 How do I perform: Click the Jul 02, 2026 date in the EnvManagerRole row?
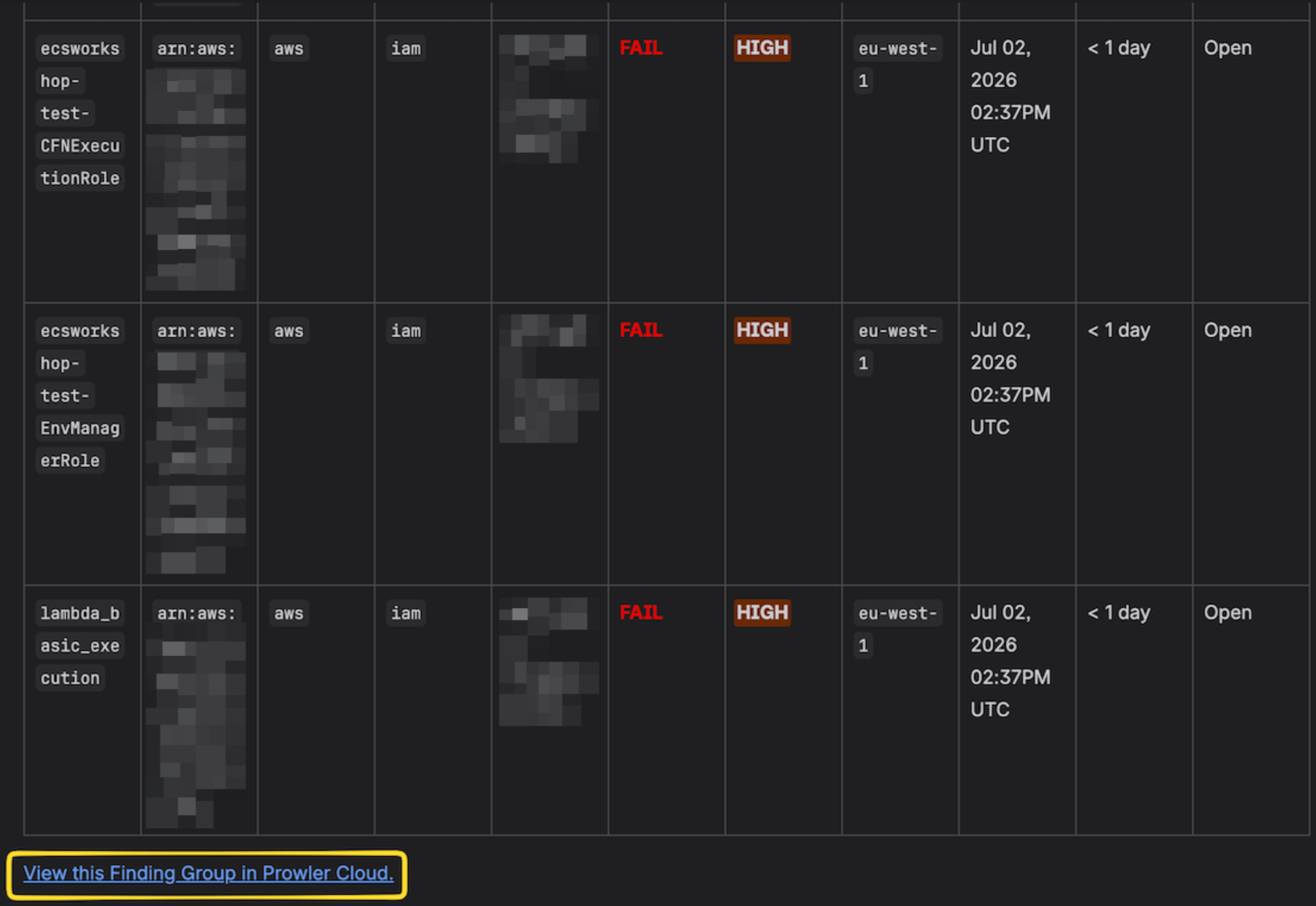coord(1011,378)
